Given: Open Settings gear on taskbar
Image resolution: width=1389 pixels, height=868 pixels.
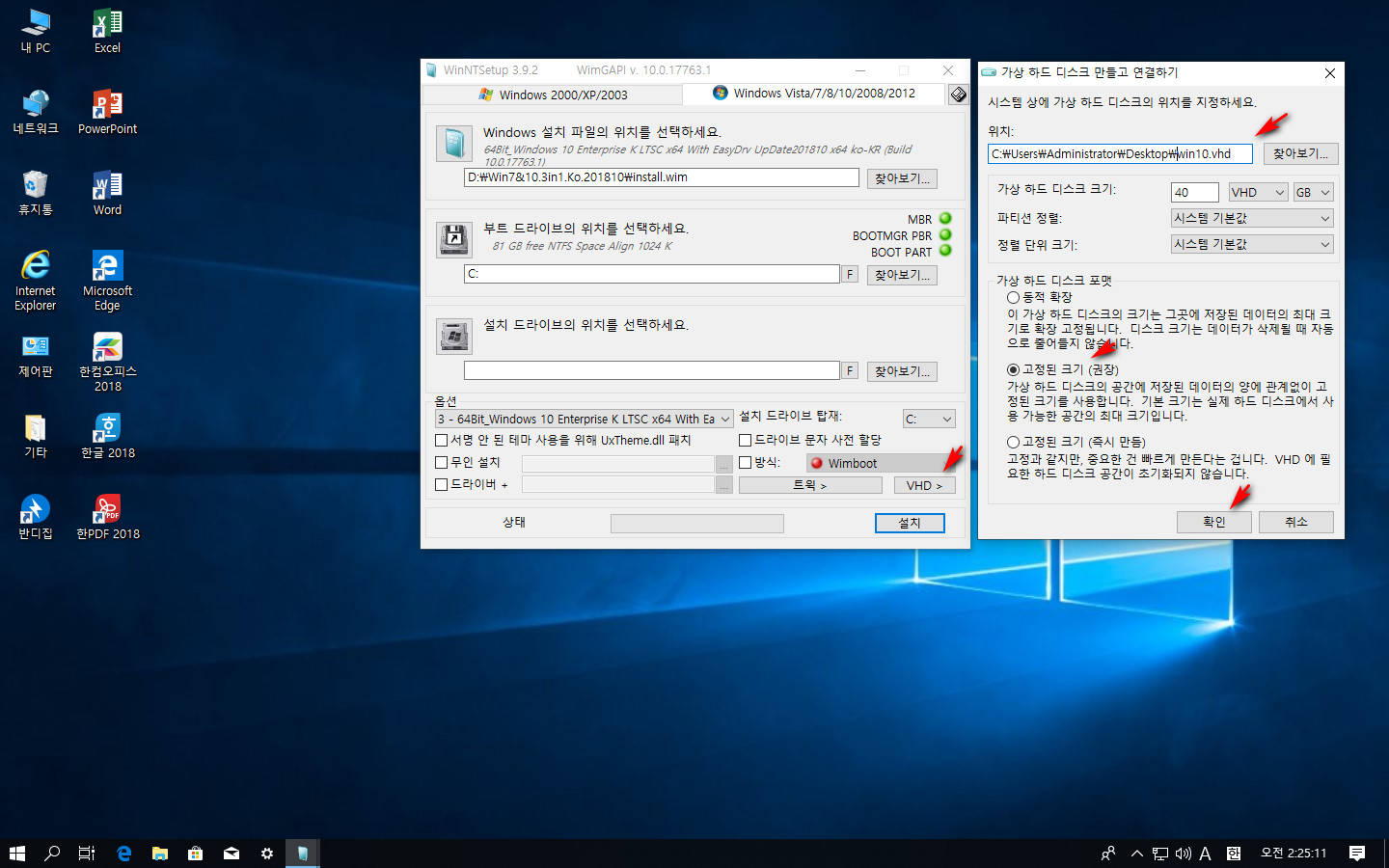Looking at the screenshot, I should 267,853.
